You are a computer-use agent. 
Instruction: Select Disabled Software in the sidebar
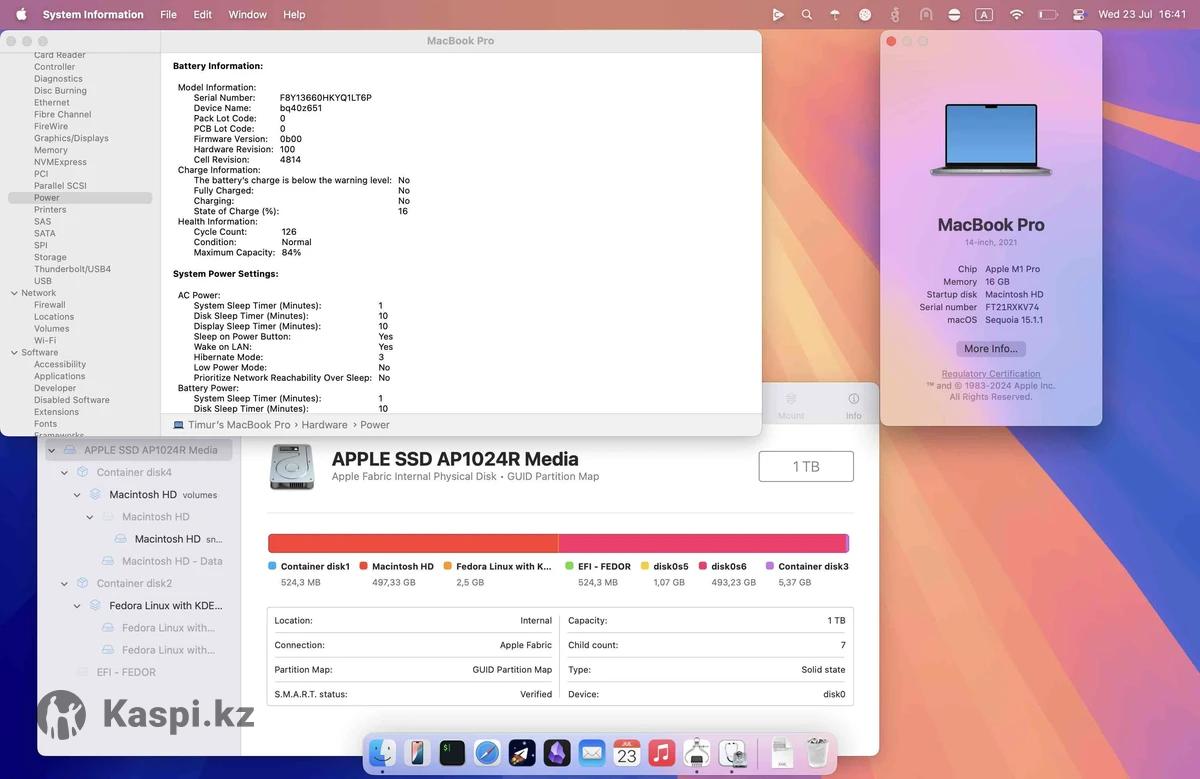(72, 400)
